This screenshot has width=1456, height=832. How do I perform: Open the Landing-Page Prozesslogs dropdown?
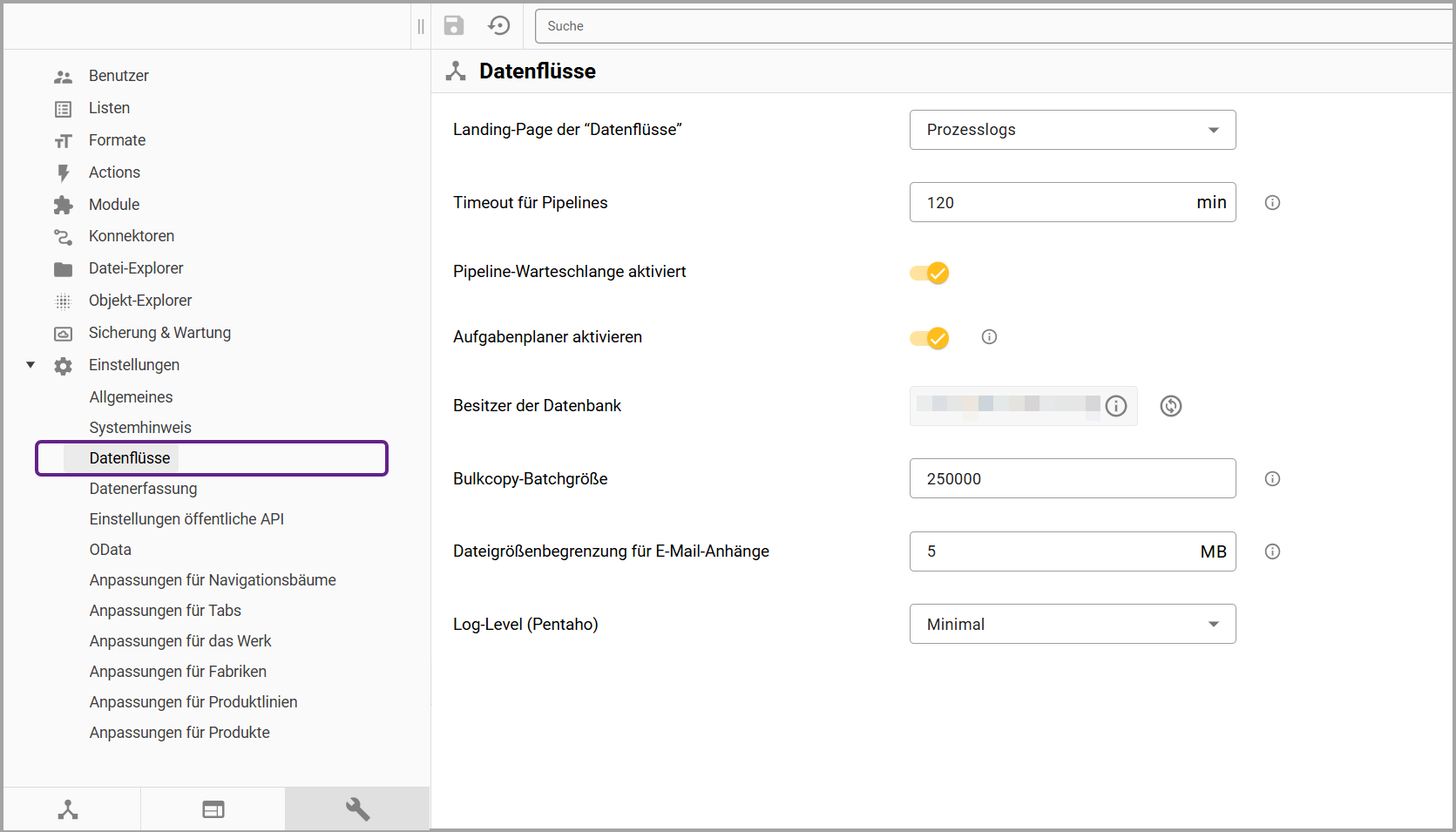click(x=1072, y=130)
